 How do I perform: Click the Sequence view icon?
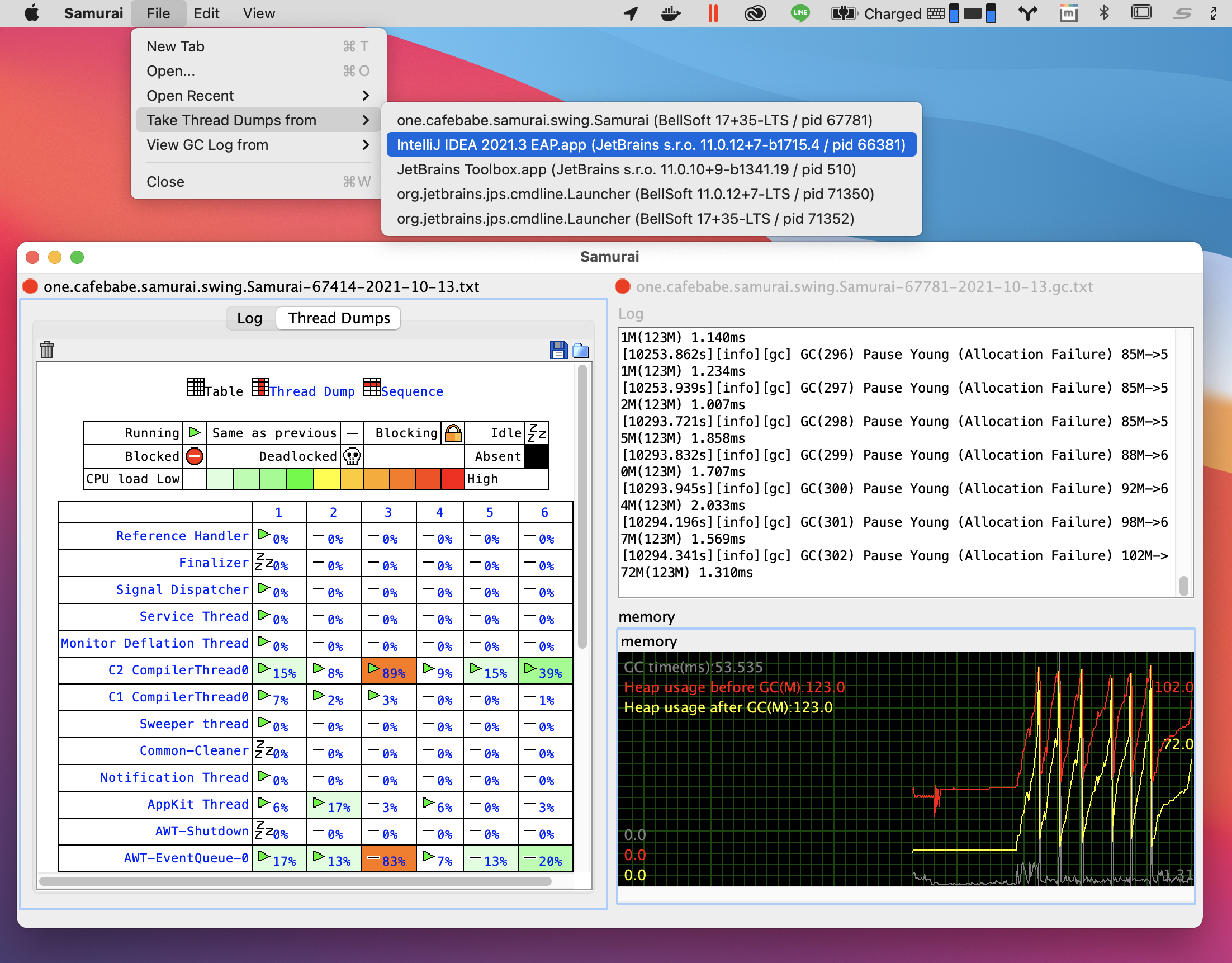point(372,387)
